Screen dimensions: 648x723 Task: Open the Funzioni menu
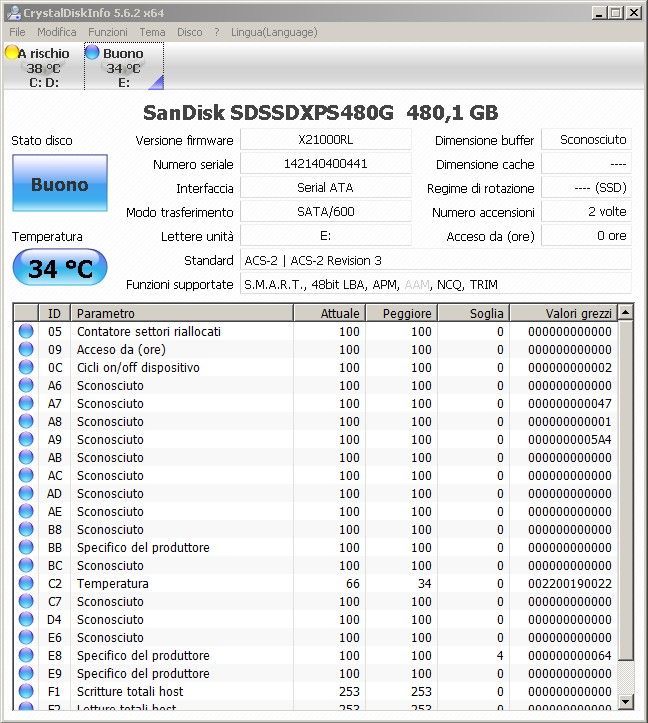click(x=107, y=32)
